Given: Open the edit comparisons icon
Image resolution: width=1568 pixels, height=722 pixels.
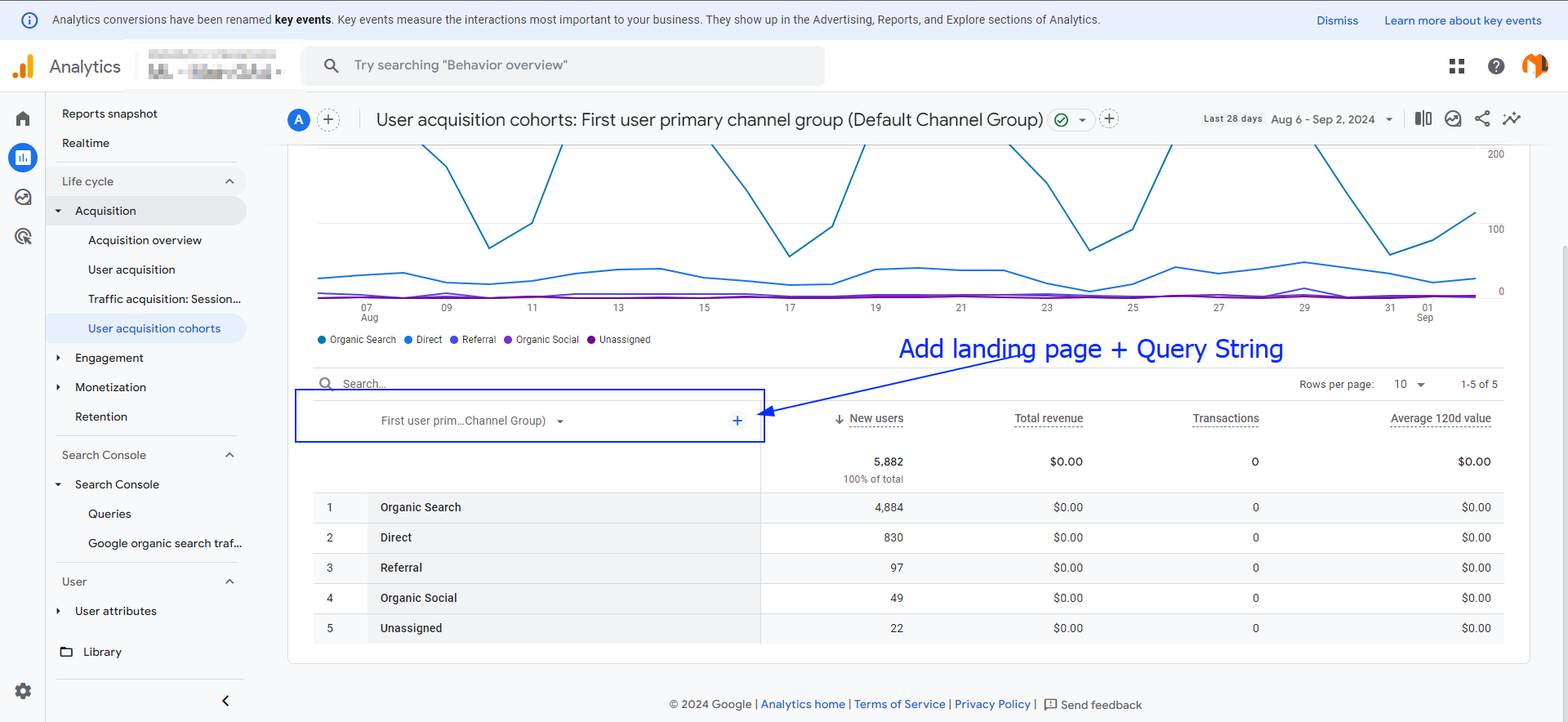Looking at the screenshot, I should 1423,118.
